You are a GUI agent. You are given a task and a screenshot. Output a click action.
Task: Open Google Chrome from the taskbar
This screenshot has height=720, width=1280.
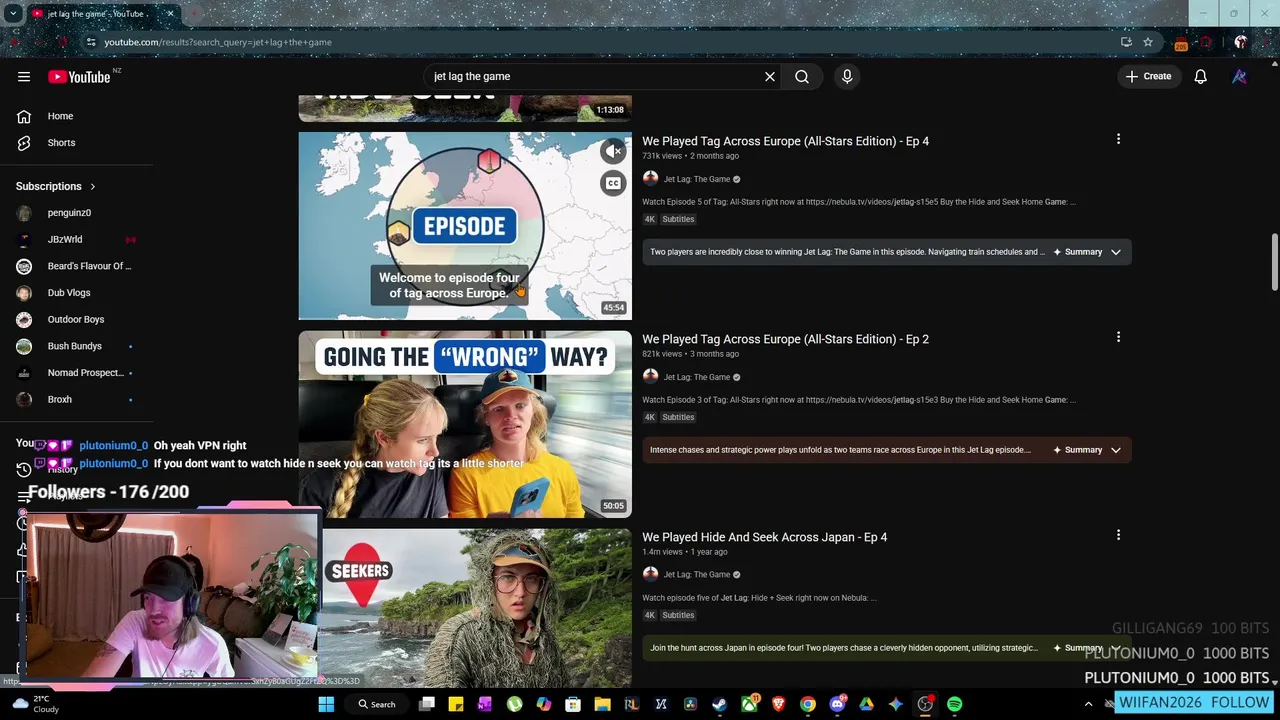click(807, 704)
